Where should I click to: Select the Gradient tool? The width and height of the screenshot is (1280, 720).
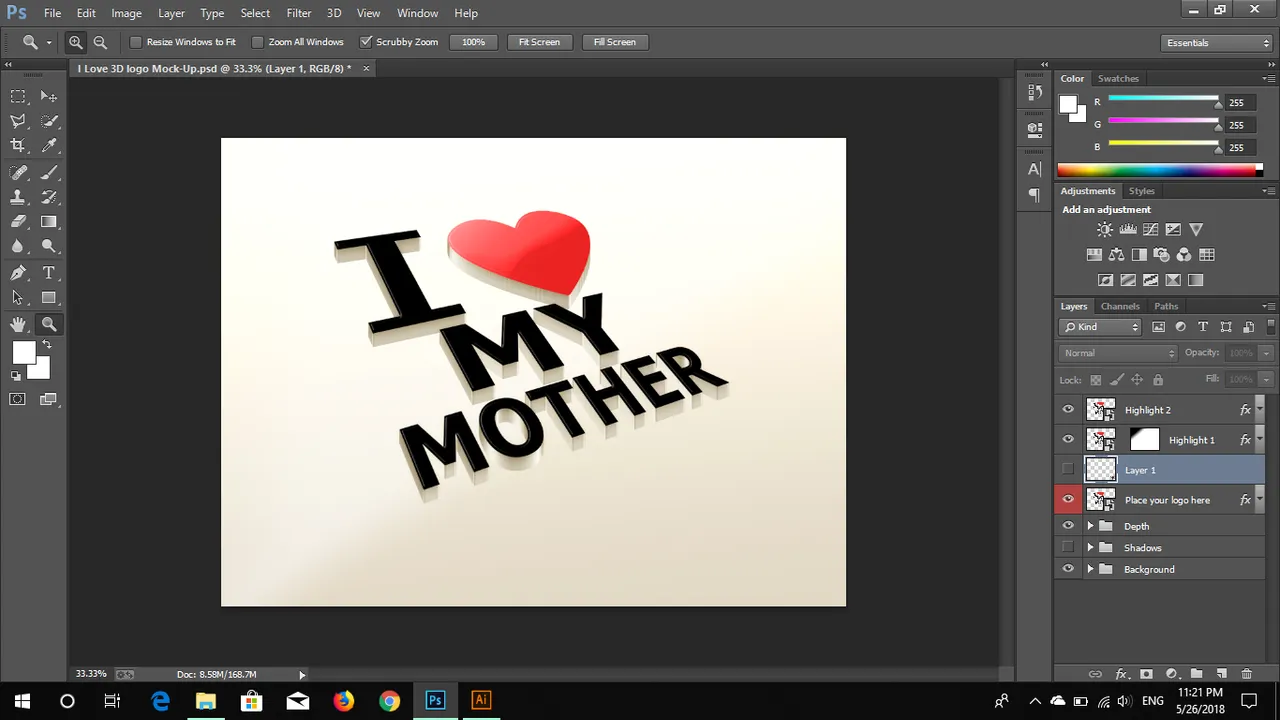pyautogui.click(x=48, y=222)
